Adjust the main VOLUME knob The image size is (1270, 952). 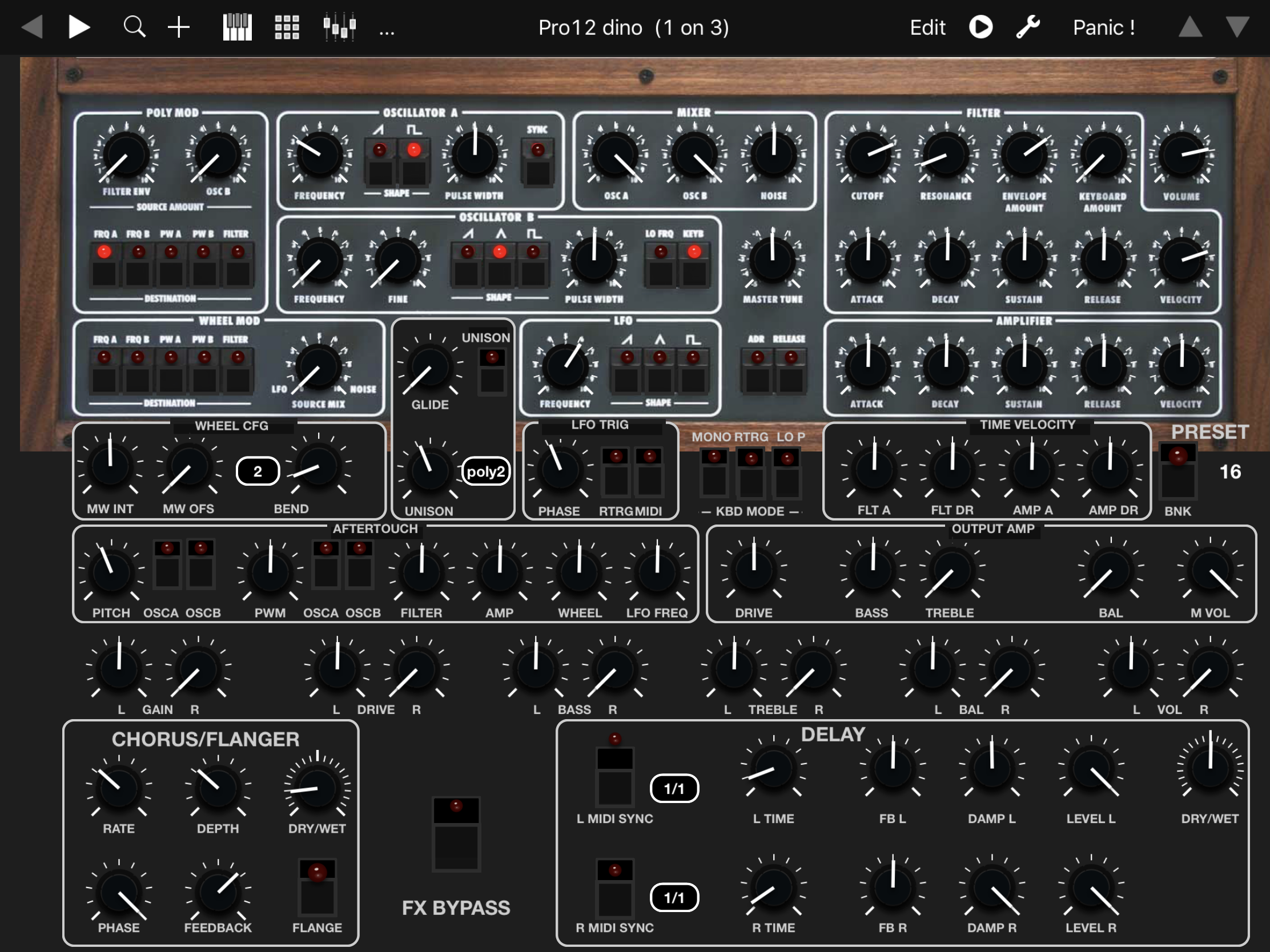pos(1181,154)
